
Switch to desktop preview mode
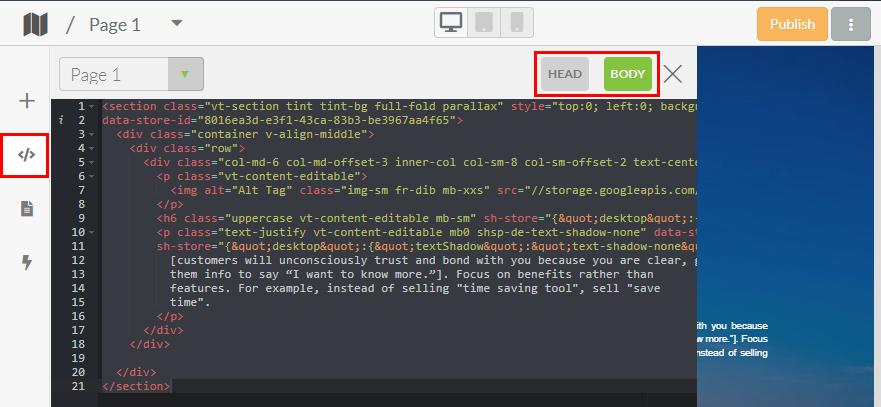pos(451,23)
